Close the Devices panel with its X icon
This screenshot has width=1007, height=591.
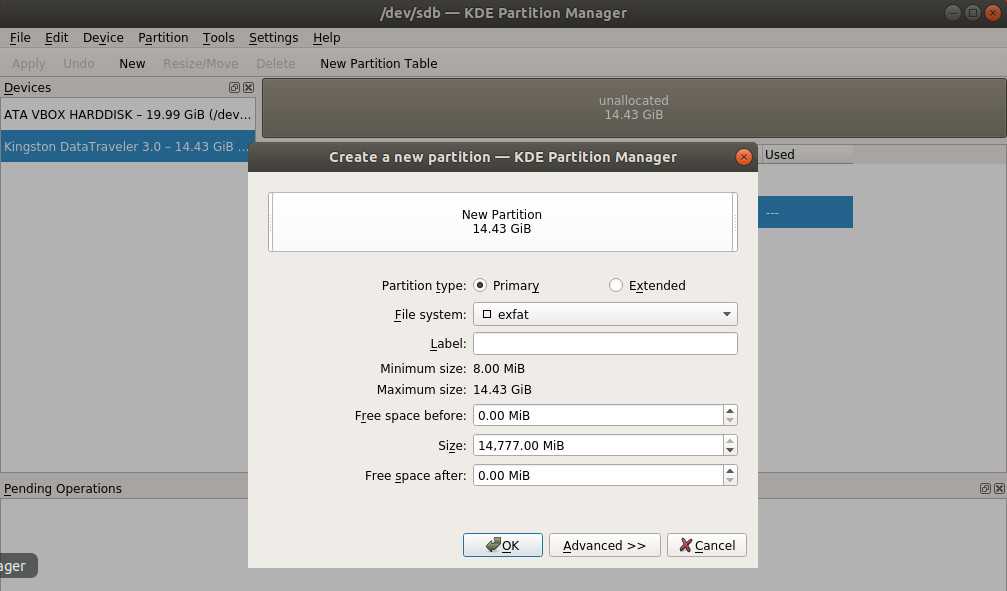[x=248, y=88]
